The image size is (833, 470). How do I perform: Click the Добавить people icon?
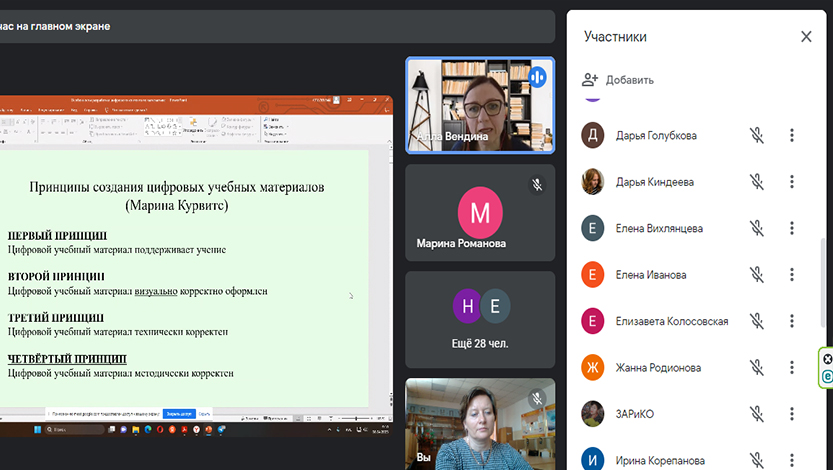pos(590,80)
